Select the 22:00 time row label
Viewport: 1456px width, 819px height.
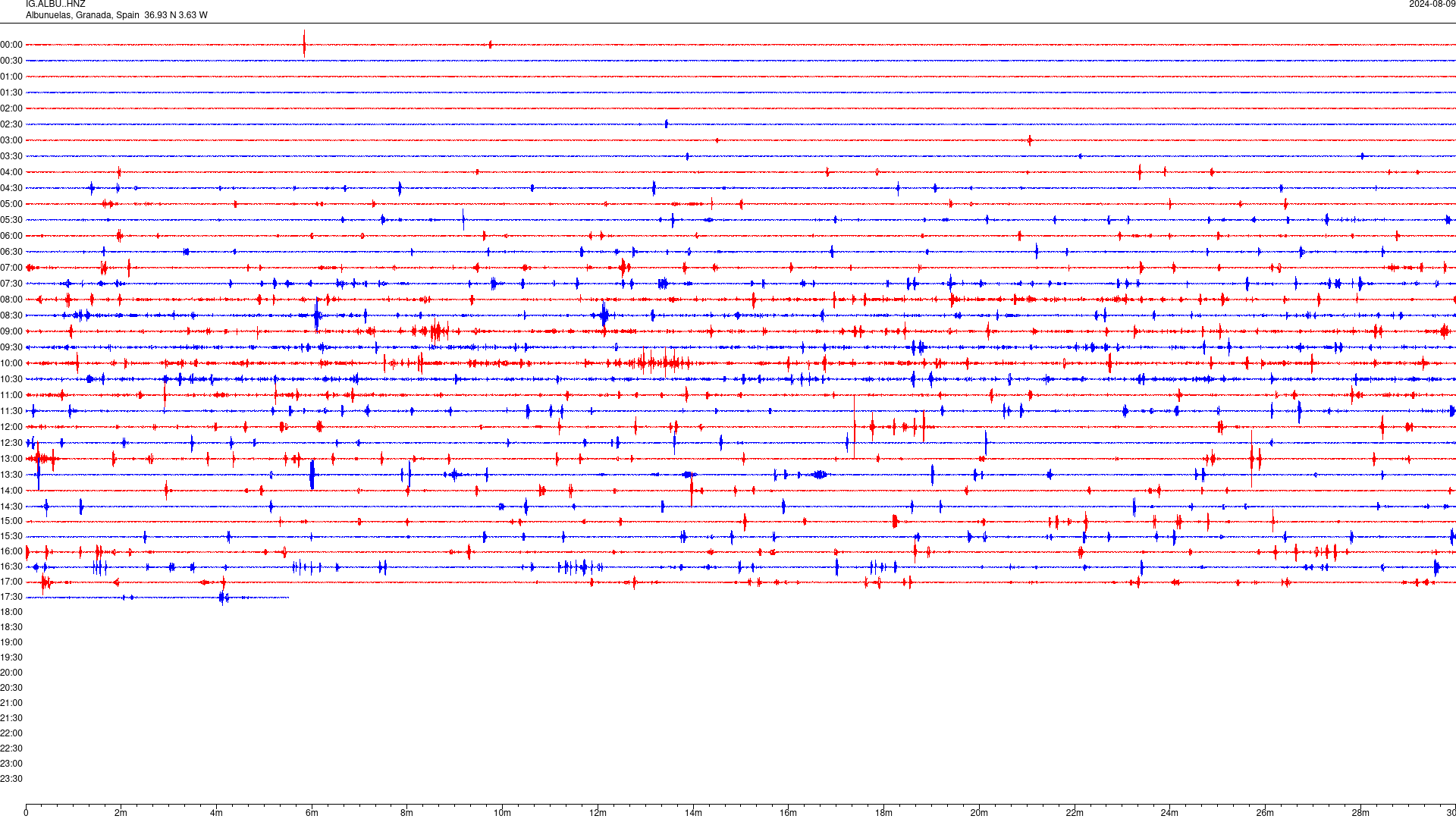pyautogui.click(x=11, y=733)
